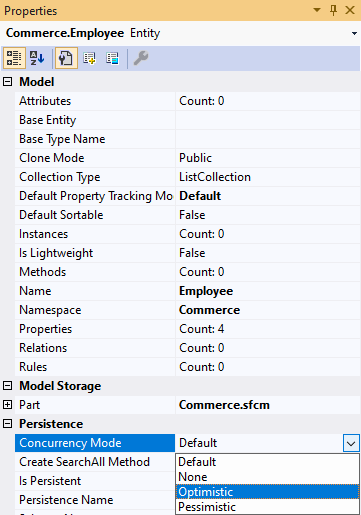The height and width of the screenshot is (515, 361).
Task: Click the Base Type Name value field
Action: [x=268, y=139]
